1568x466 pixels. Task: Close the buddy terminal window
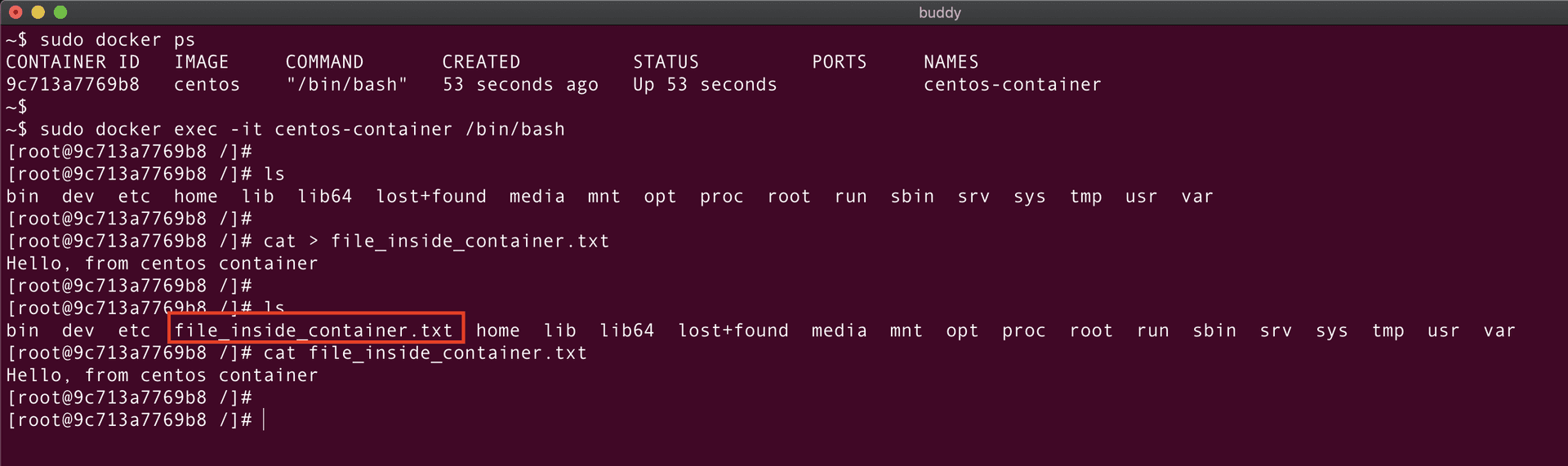click(x=16, y=12)
